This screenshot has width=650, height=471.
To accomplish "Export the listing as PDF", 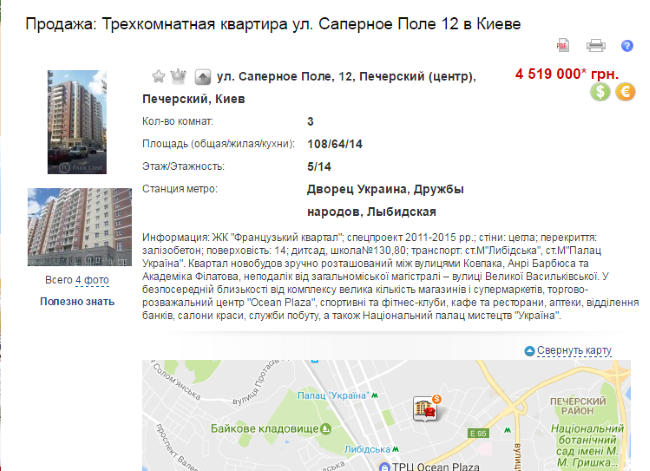I will click(x=563, y=45).
